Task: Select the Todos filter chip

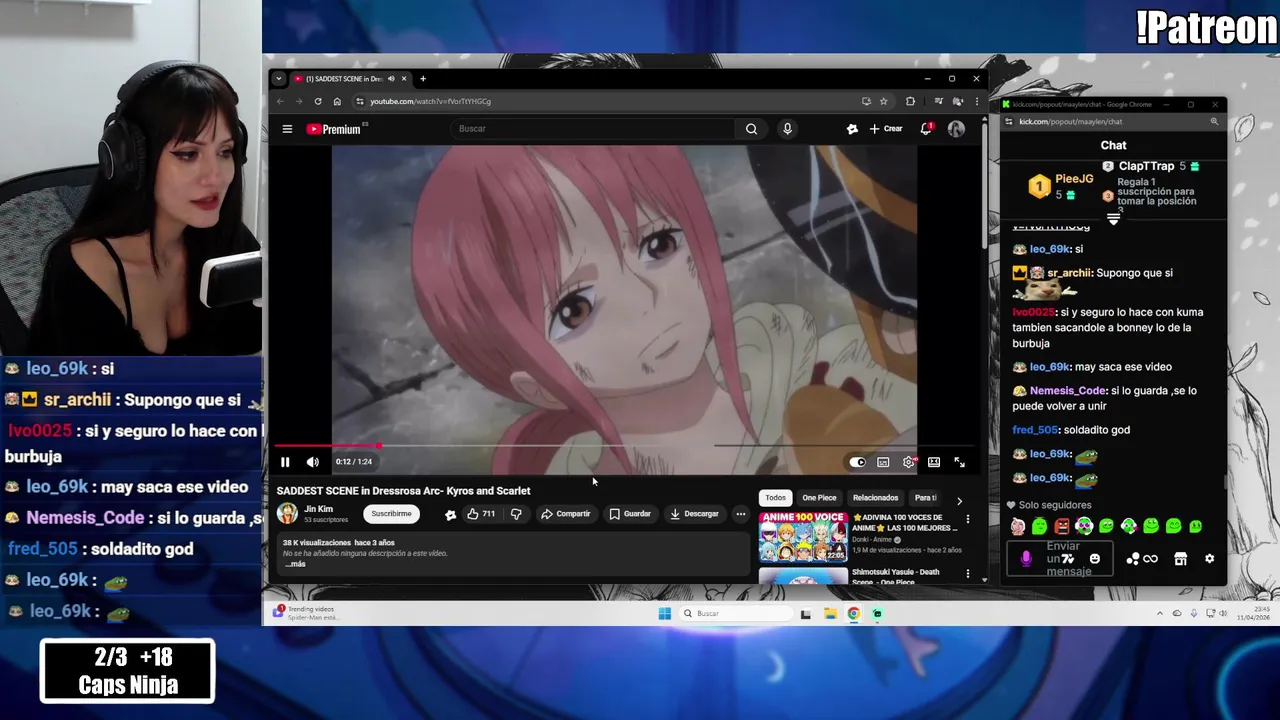Action: [776, 498]
